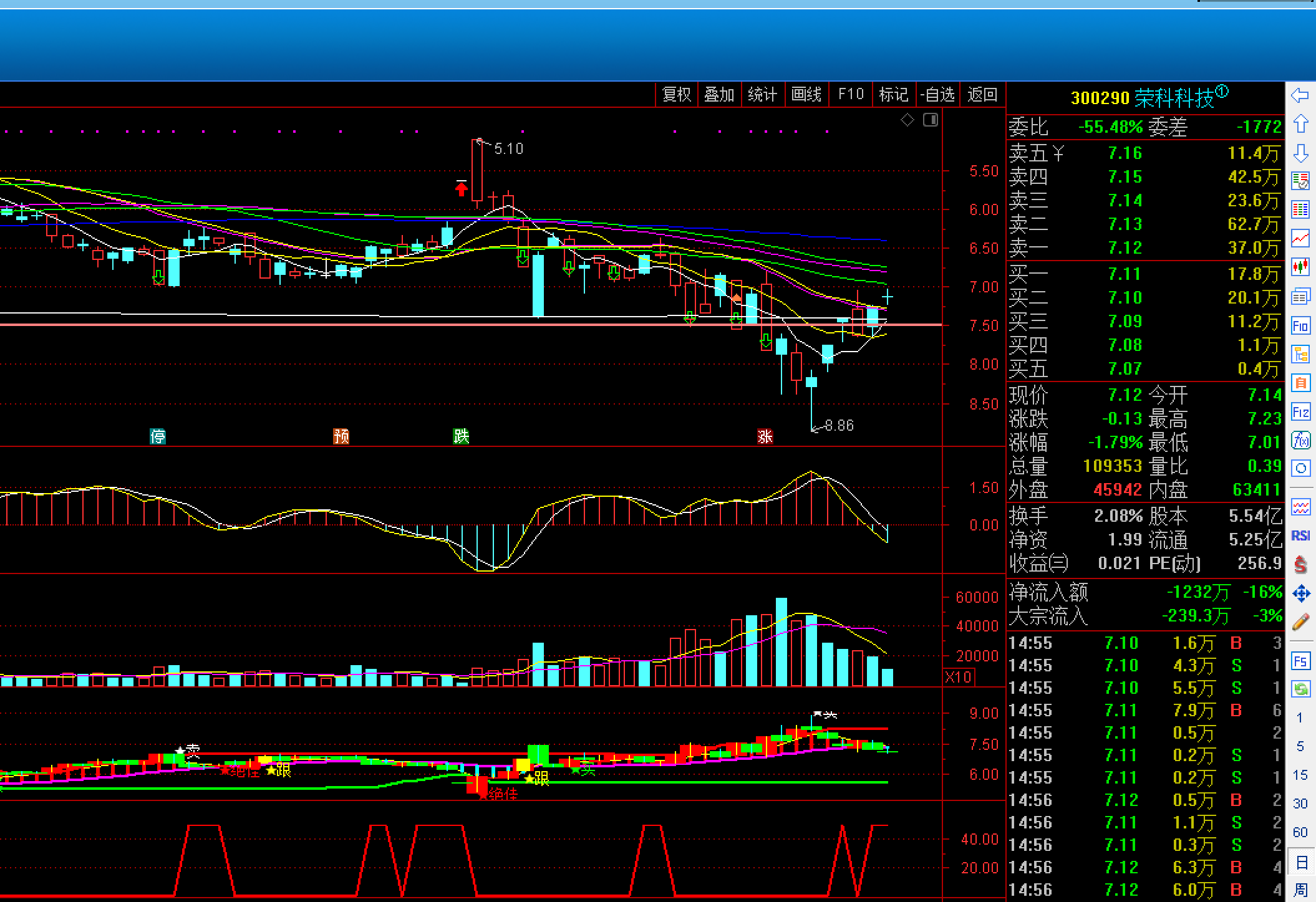Click the 外盘 value 45942
Viewport: 1316px width, 902px height.
(1118, 490)
